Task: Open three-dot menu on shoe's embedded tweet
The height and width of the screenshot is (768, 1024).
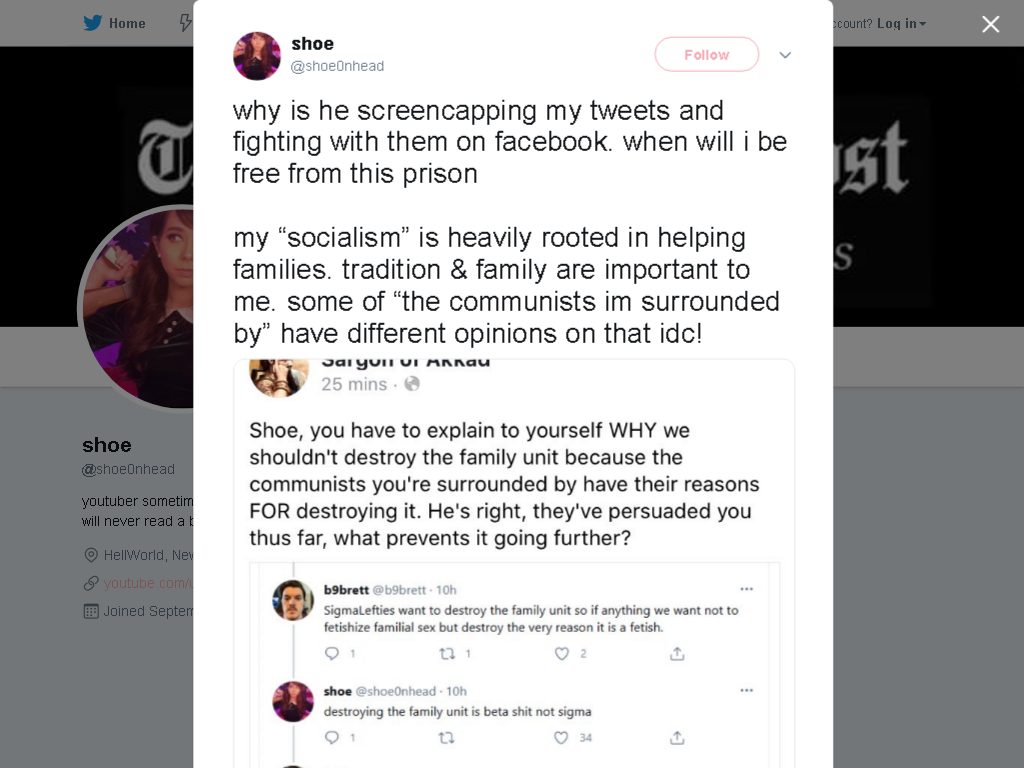Action: coord(746,690)
